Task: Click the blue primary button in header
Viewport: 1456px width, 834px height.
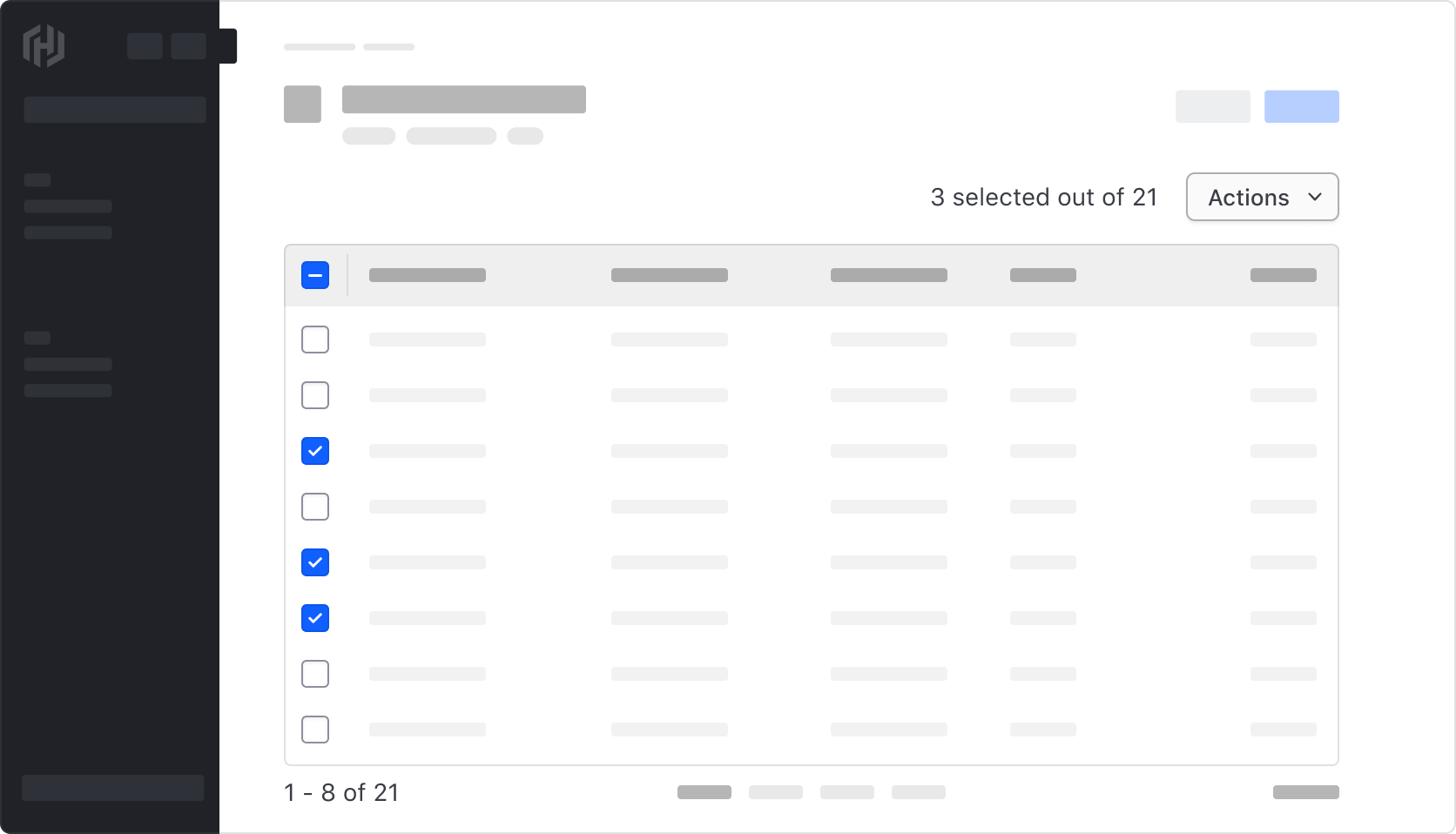Action: coord(1301,106)
